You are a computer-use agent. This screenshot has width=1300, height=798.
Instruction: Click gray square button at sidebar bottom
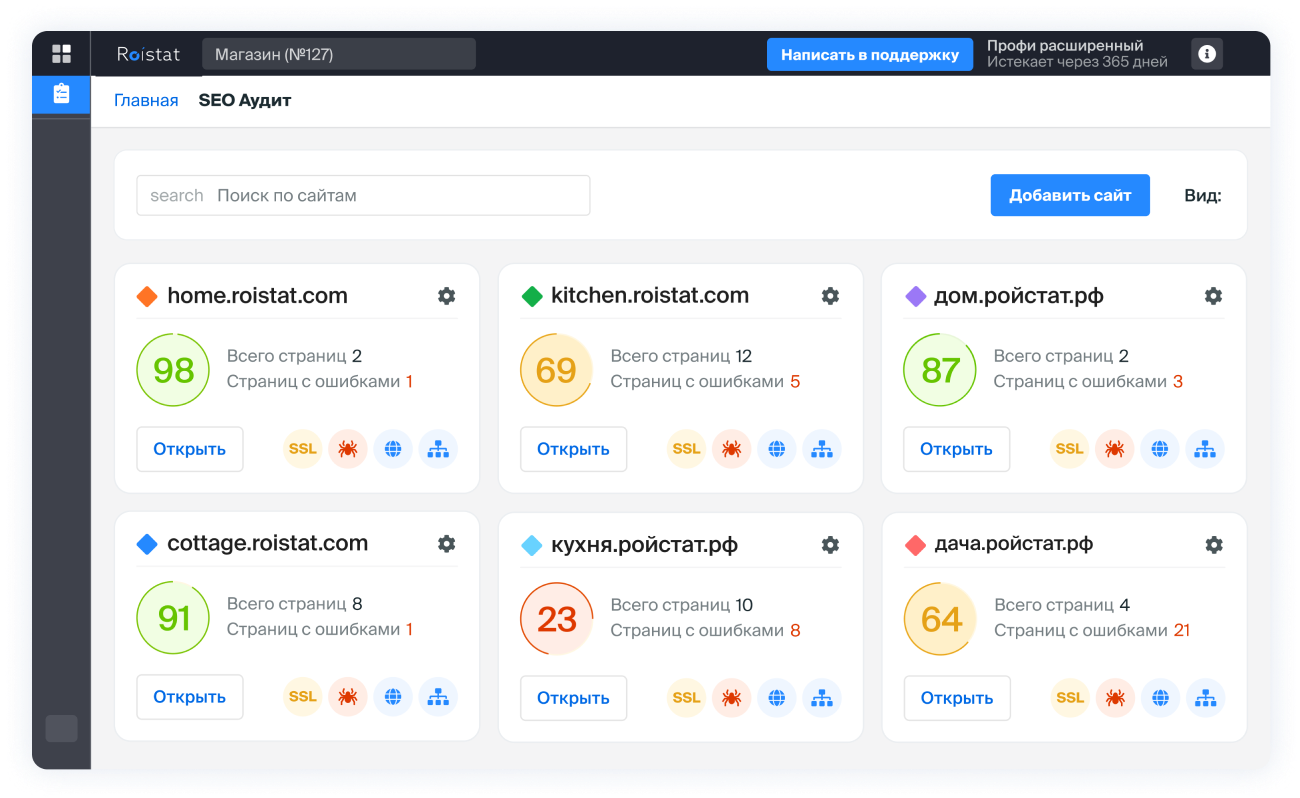click(61, 728)
